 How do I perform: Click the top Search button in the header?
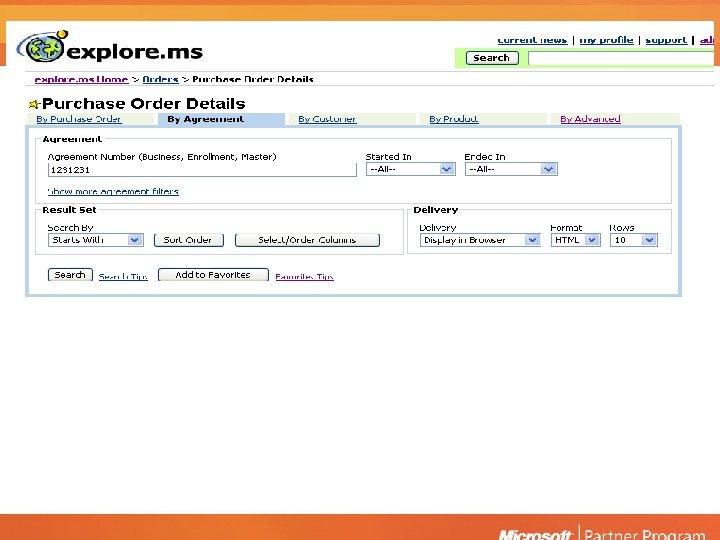point(492,58)
